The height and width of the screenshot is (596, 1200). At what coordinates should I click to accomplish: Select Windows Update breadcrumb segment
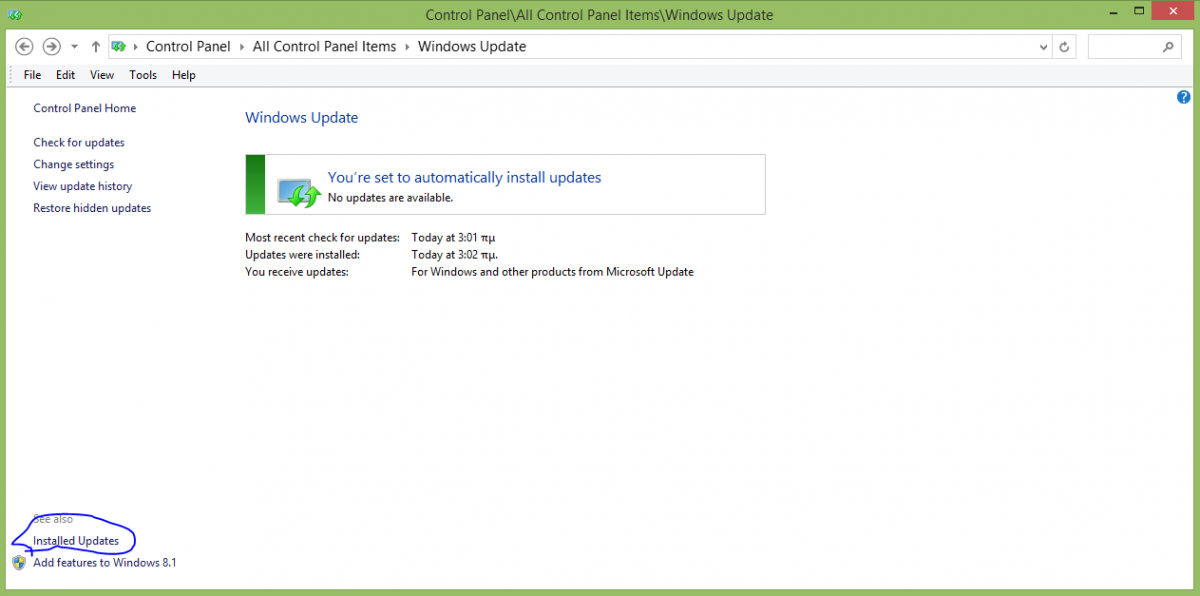pyautogui.click(x=472, y=47)
